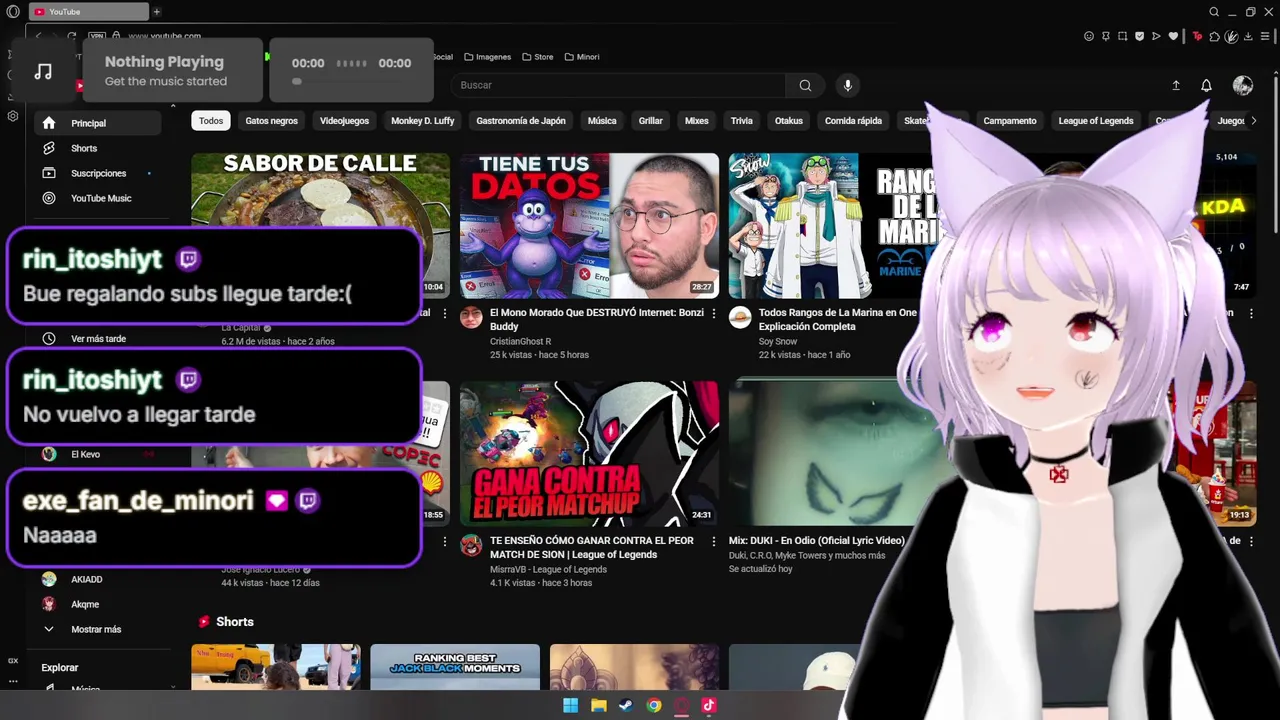
Task: Select the Videojuegos filter chip
Action: coord(344,121)
